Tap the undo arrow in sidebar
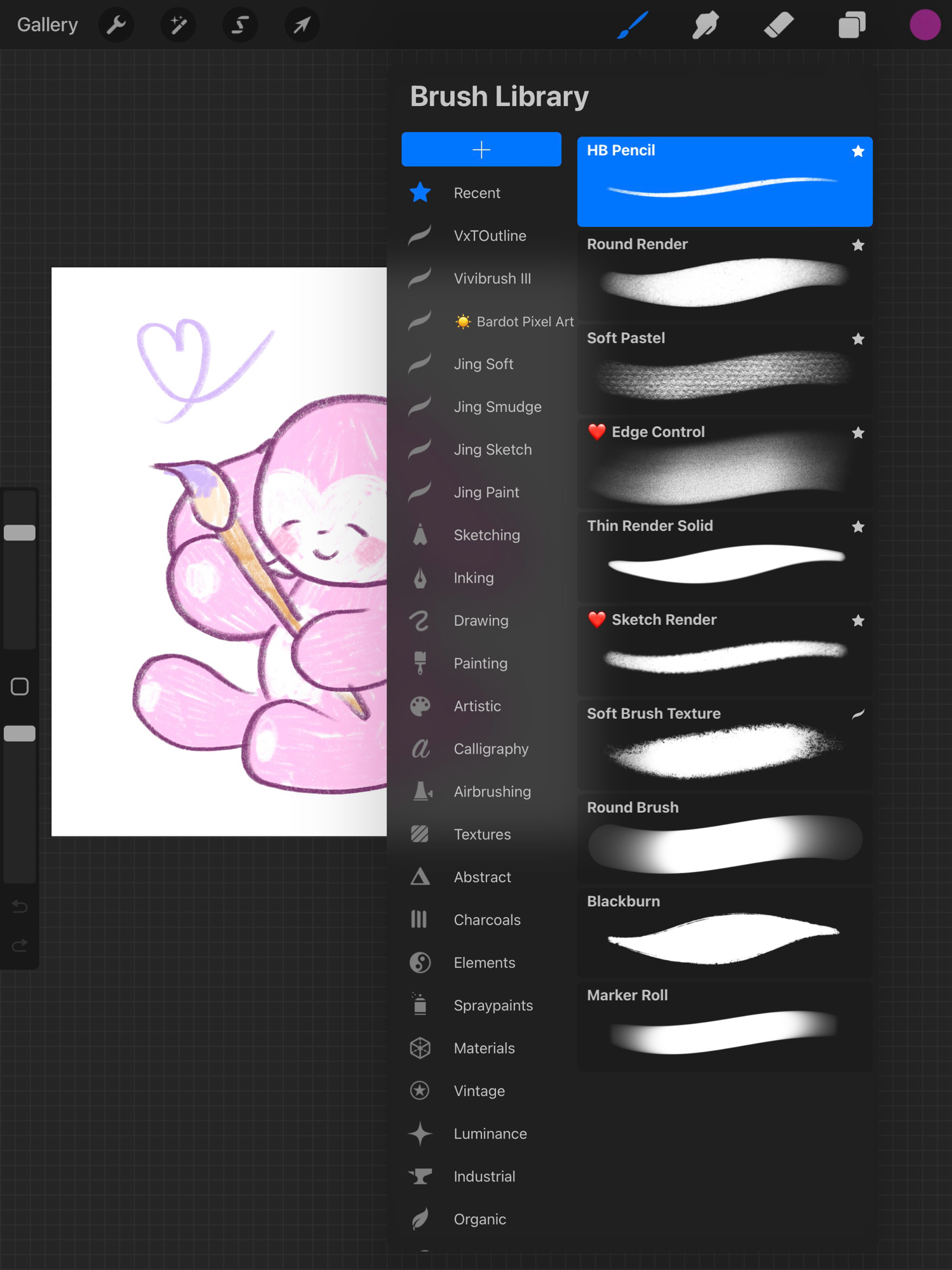The height and width of the screenshot is (1270, 952). click(20, 907)
